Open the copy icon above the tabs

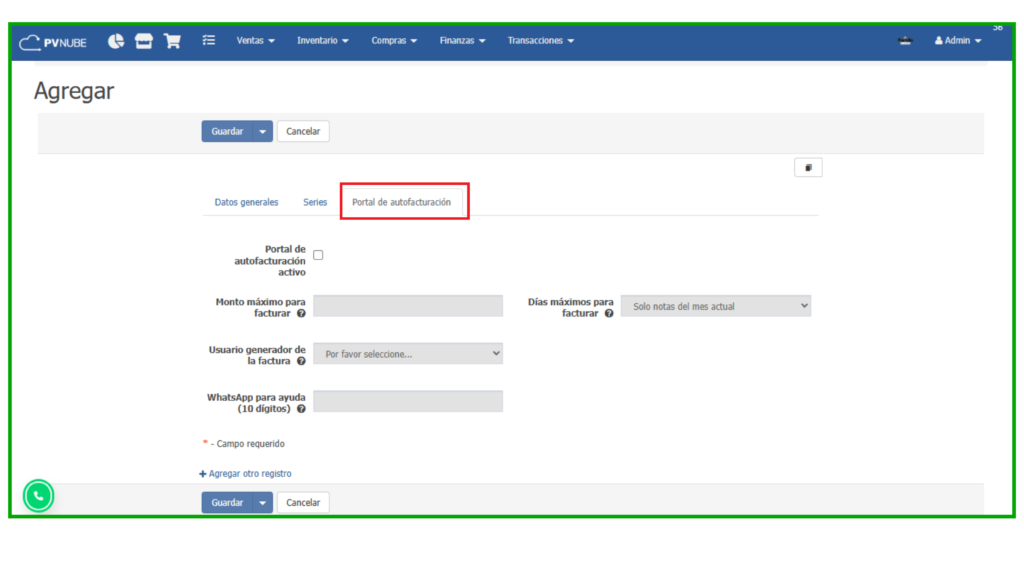pos(808,166)
